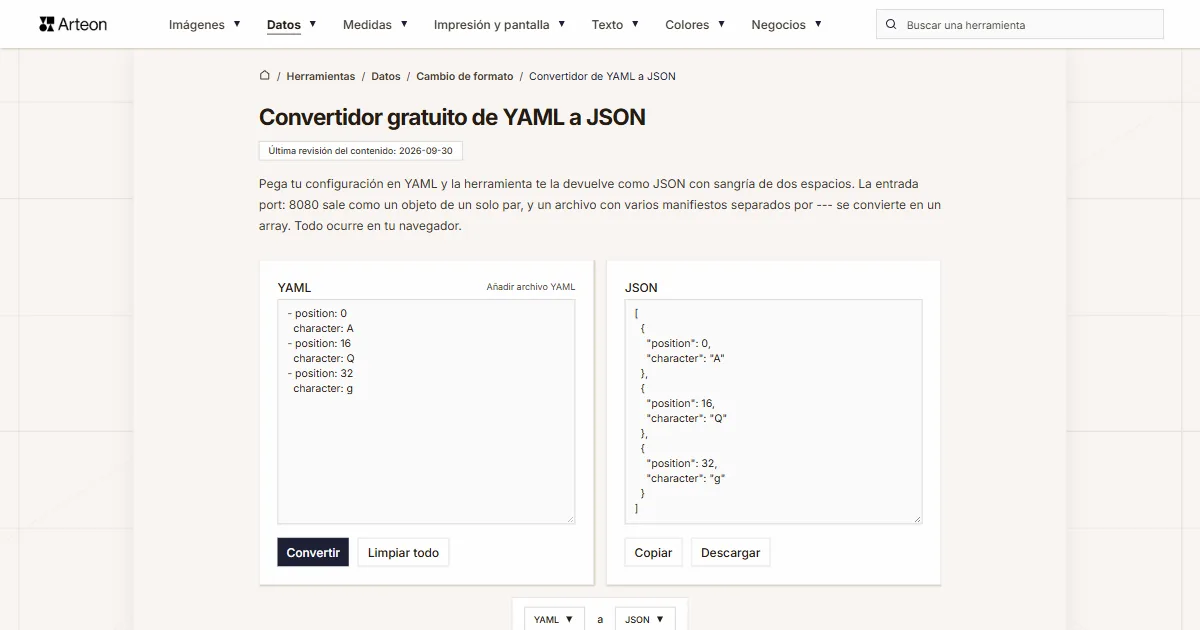Click the home icon in breadcrumb

[265, 75]
